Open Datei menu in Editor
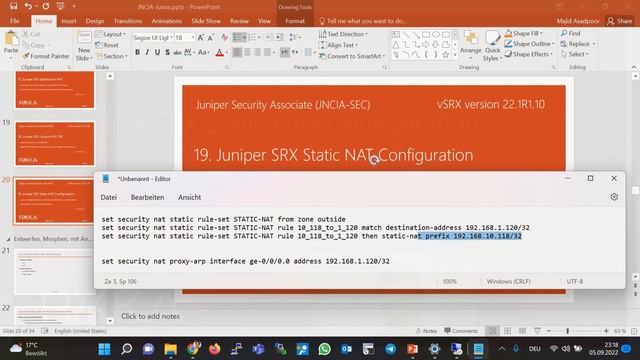Image resolution: width=640 pixels, height=360 pixels. 109,197
